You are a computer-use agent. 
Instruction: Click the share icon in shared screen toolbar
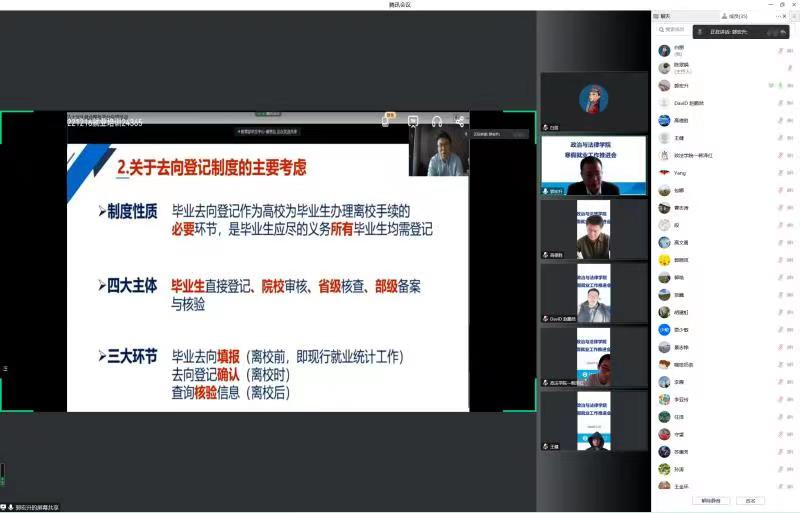(460, 121)
